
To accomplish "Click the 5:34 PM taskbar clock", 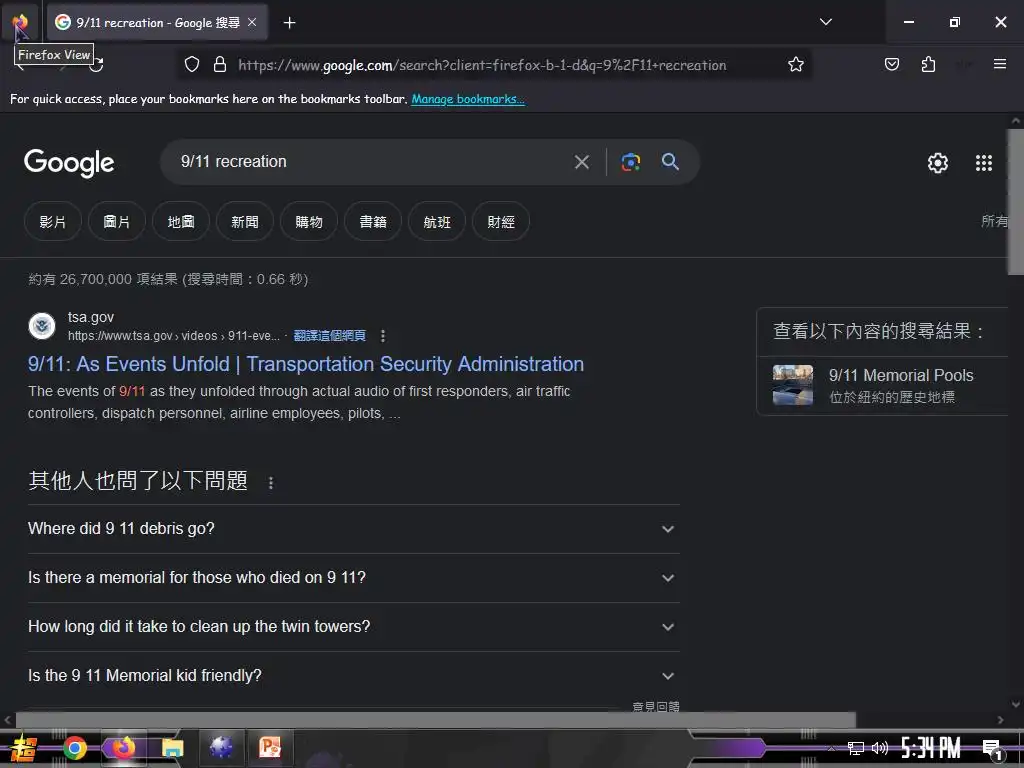I will 931,748.
